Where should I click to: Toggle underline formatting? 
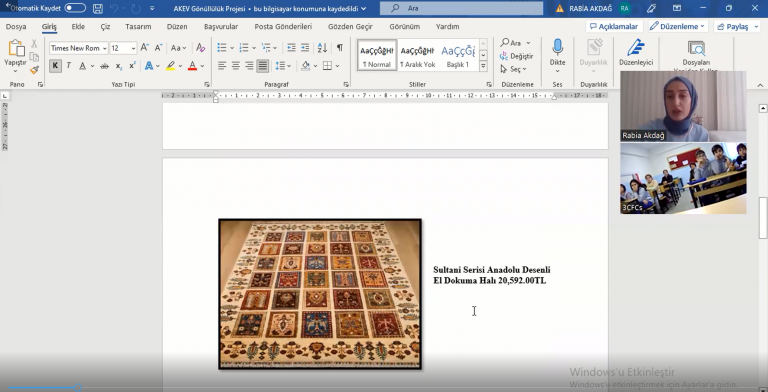pos(82,66)
